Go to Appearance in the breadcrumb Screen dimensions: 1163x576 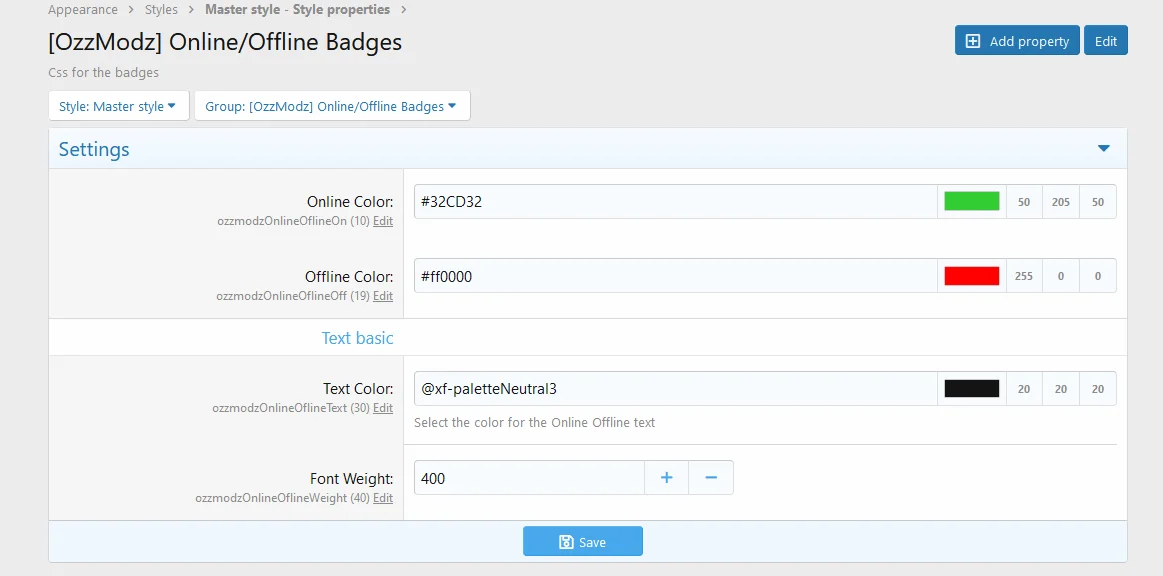point(83,10)
